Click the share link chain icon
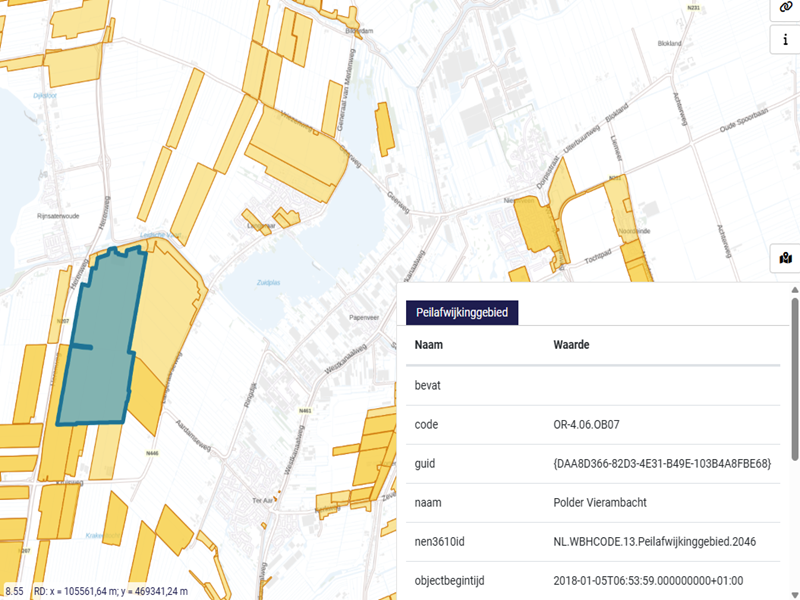Image resolution: width=800 pixels, height=600 pixels. coord(785,8)
